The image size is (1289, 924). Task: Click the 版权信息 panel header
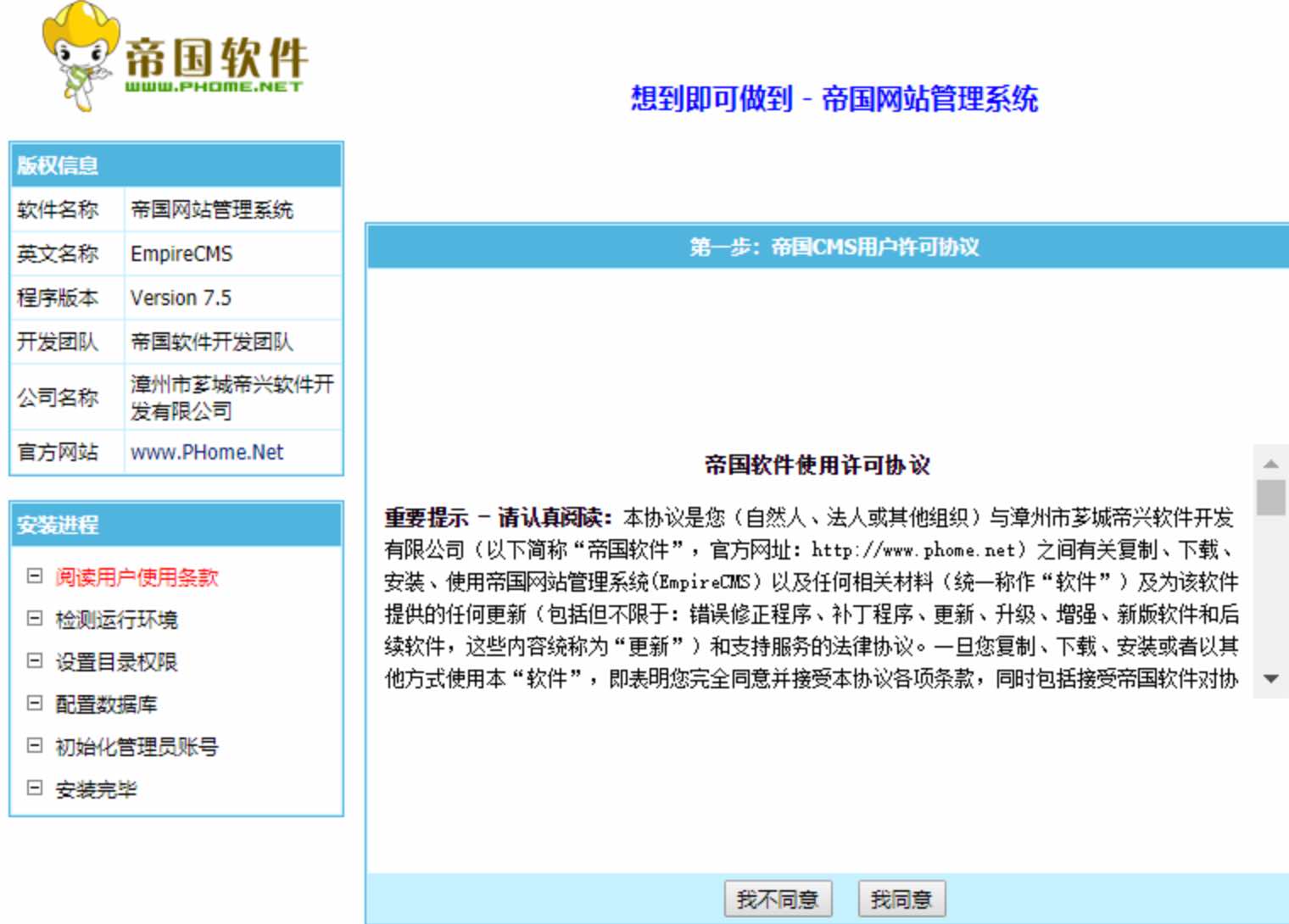[176, 165]
